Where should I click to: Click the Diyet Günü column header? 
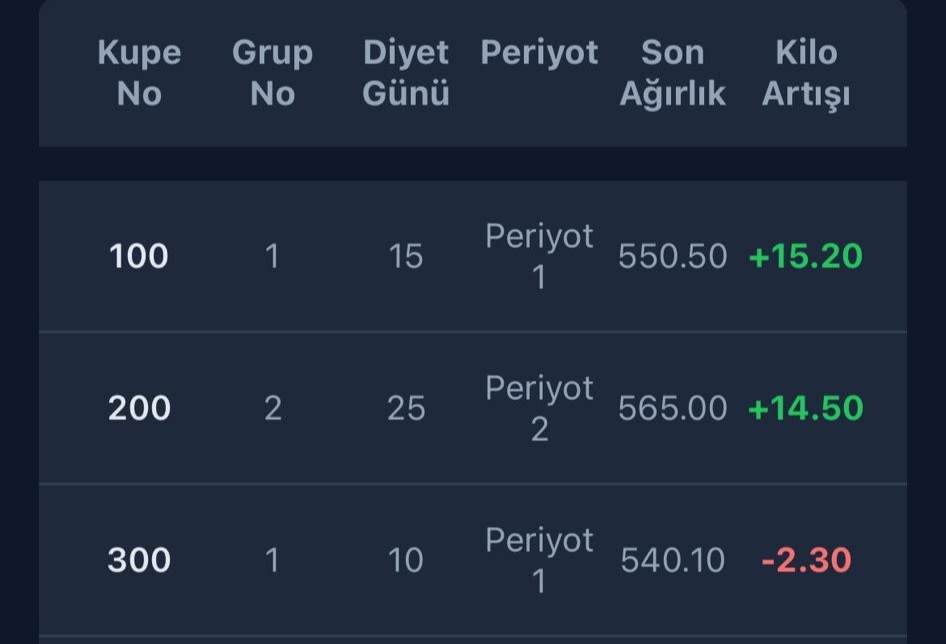click(406, 73)
